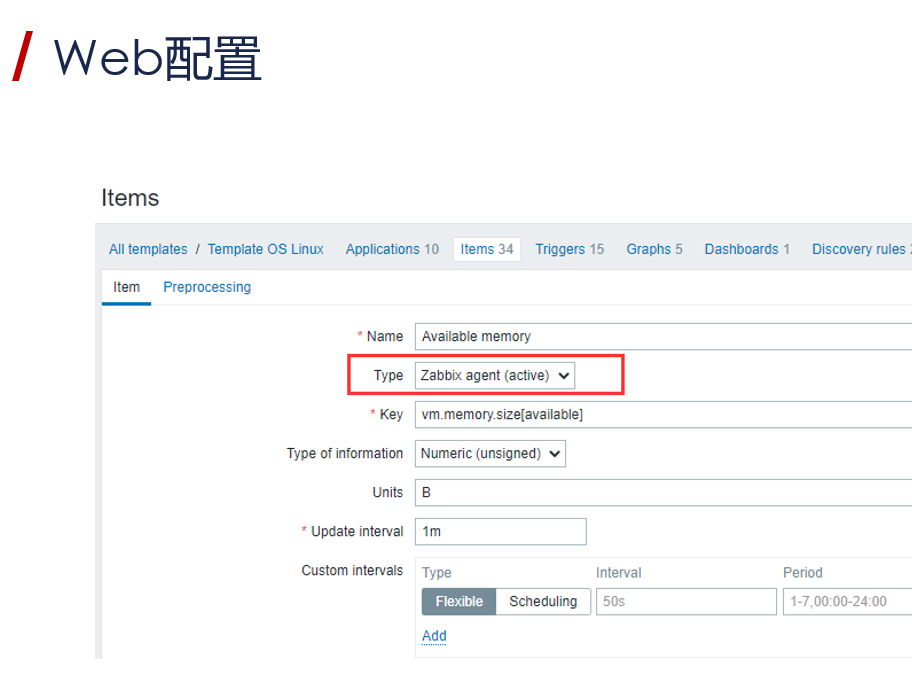The height and width of the screenshot is (684, 912).
Task: Click the Interval field with 50s placeholder
Action: click(x=686, y=601)
